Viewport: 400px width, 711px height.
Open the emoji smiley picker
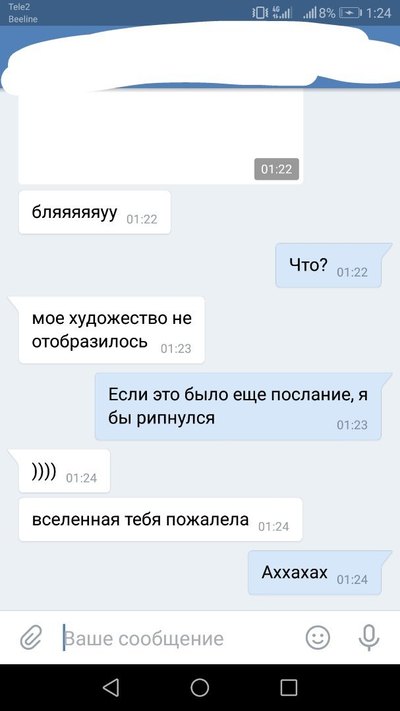pyautogui.click(x=317, y=638)
